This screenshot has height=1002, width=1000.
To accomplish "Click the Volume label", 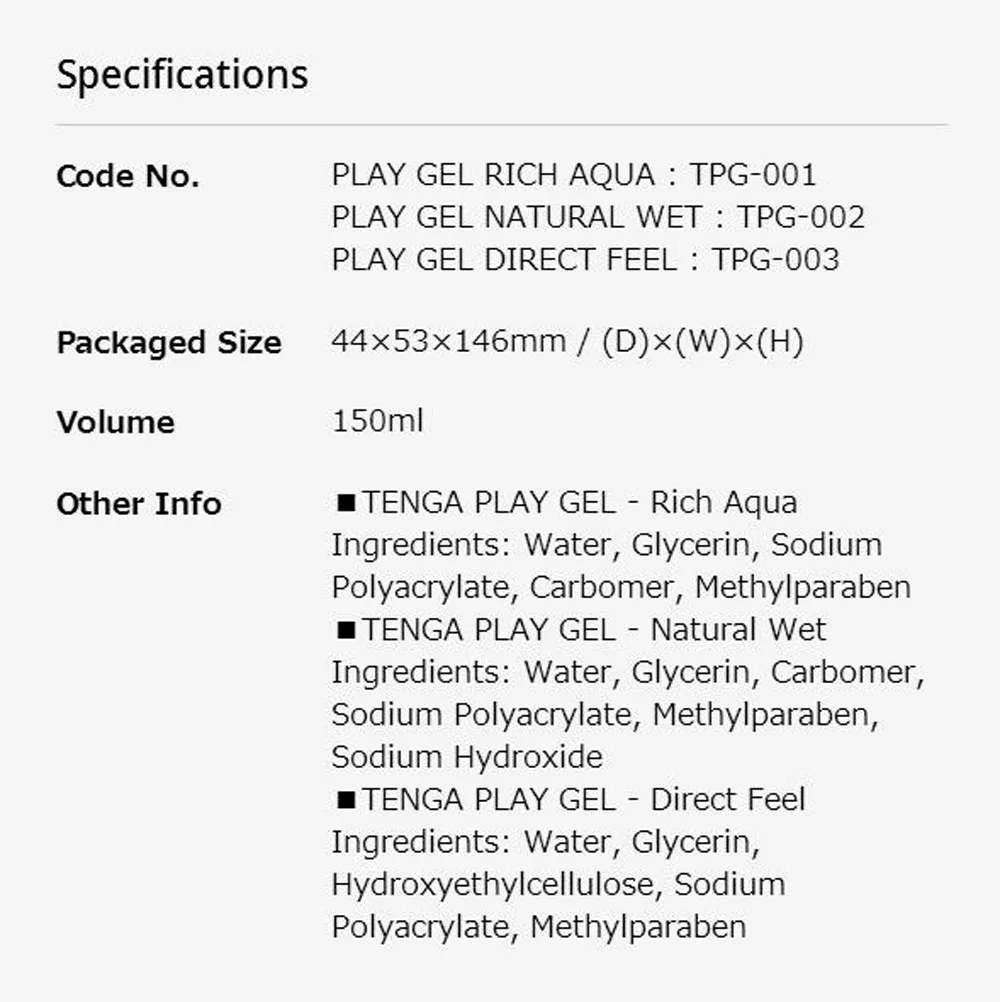I will [x=115, y=422].
